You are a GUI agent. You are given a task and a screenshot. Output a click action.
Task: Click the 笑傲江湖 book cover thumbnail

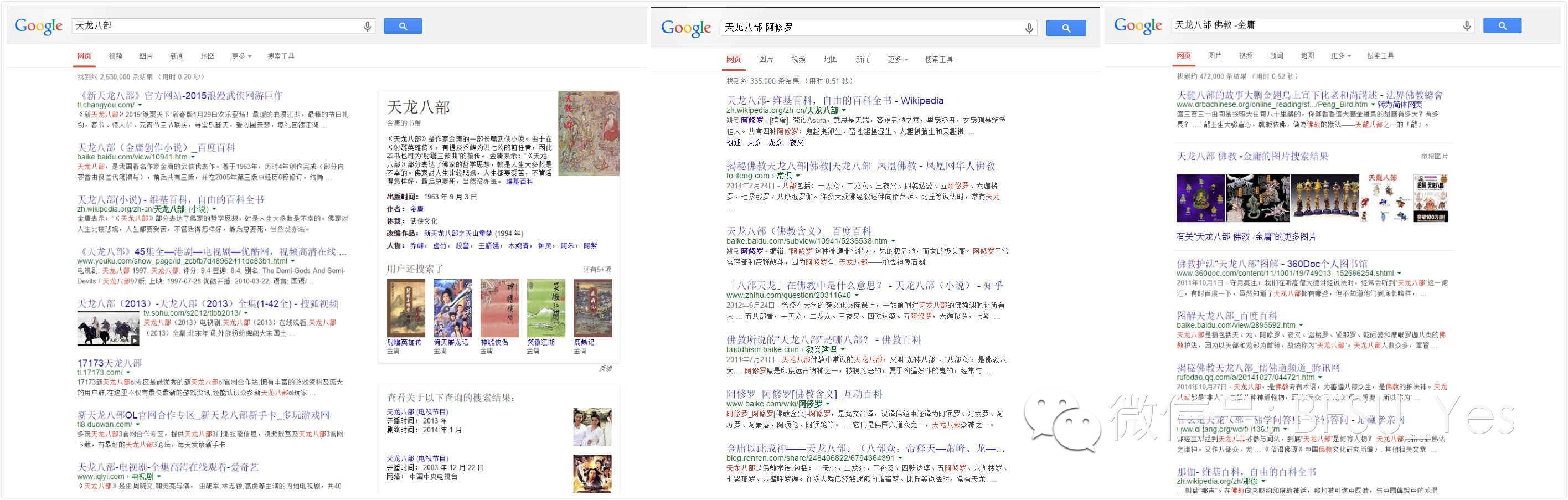point(546,308)
